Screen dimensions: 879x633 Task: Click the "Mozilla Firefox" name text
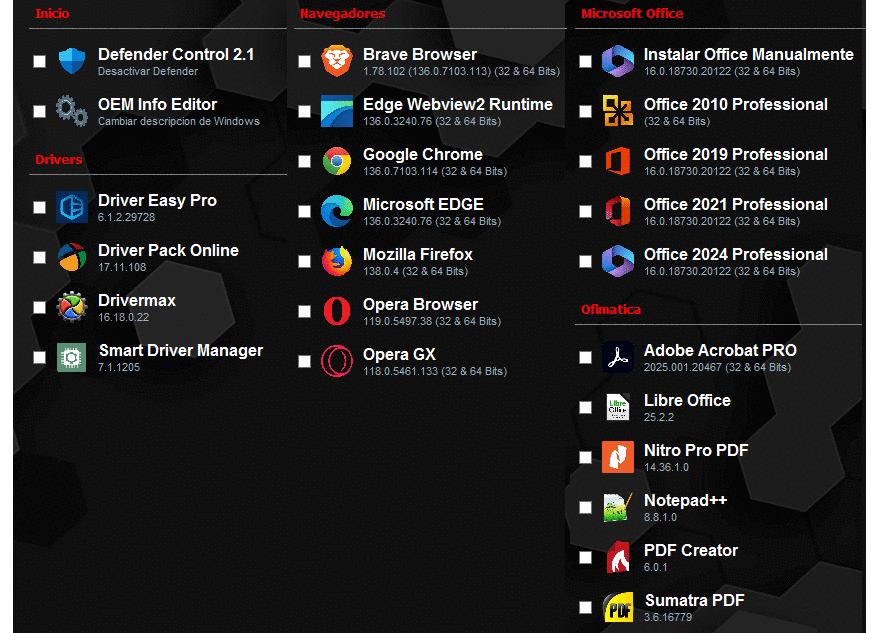(418, 255)
